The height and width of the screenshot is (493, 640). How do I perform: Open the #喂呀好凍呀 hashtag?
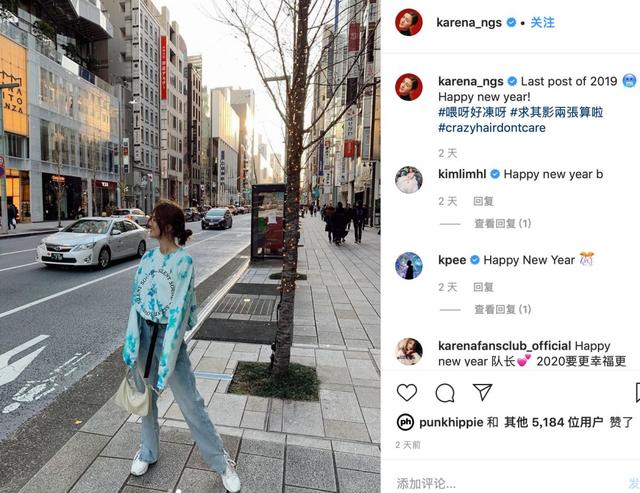coord(472,112)
